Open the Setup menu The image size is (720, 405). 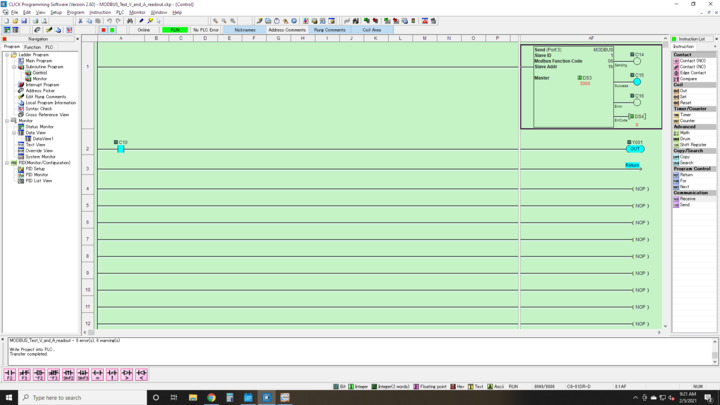pos(56,12)
